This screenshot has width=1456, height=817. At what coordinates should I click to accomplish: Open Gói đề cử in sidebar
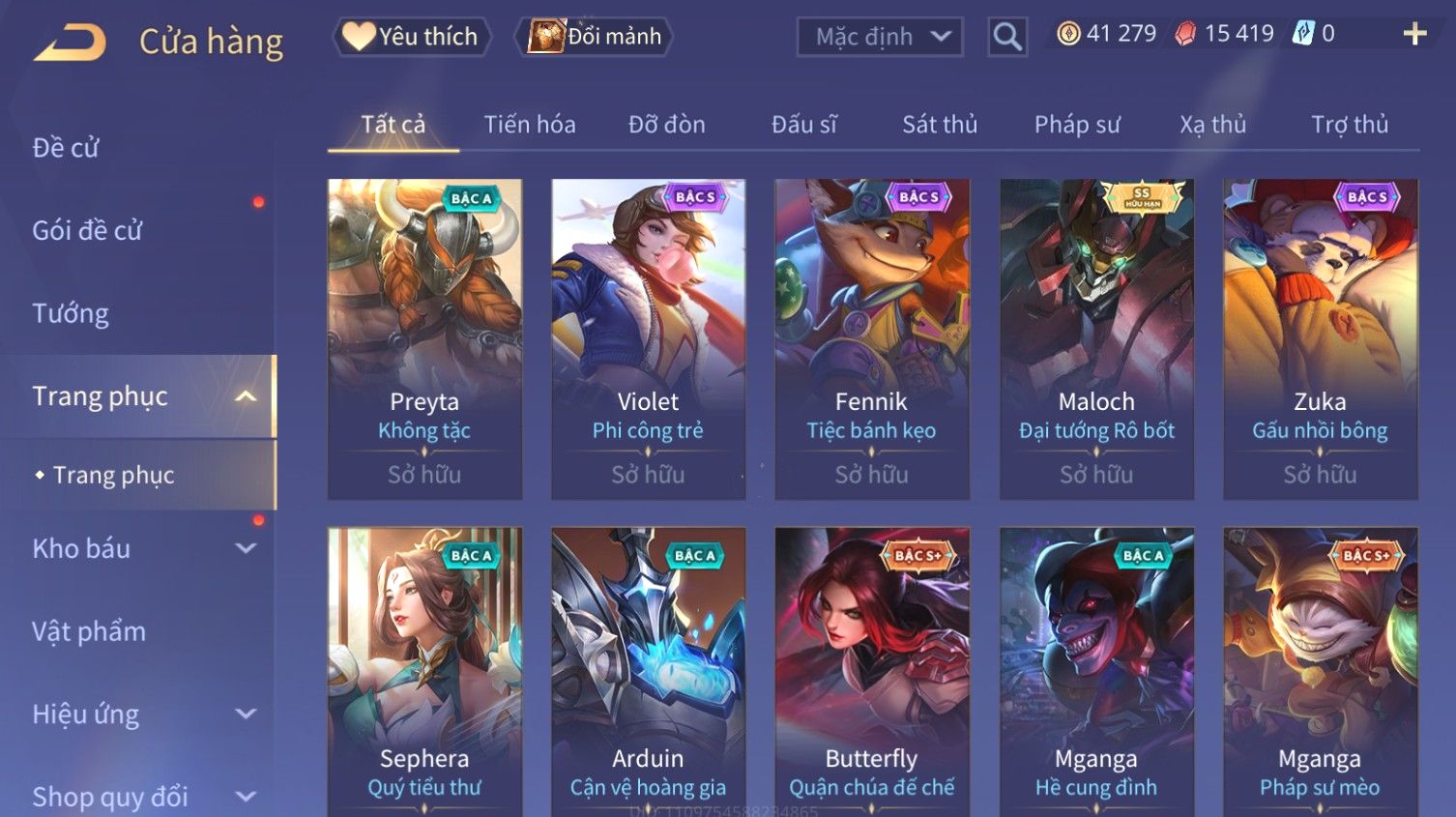[x=87, y=230]
